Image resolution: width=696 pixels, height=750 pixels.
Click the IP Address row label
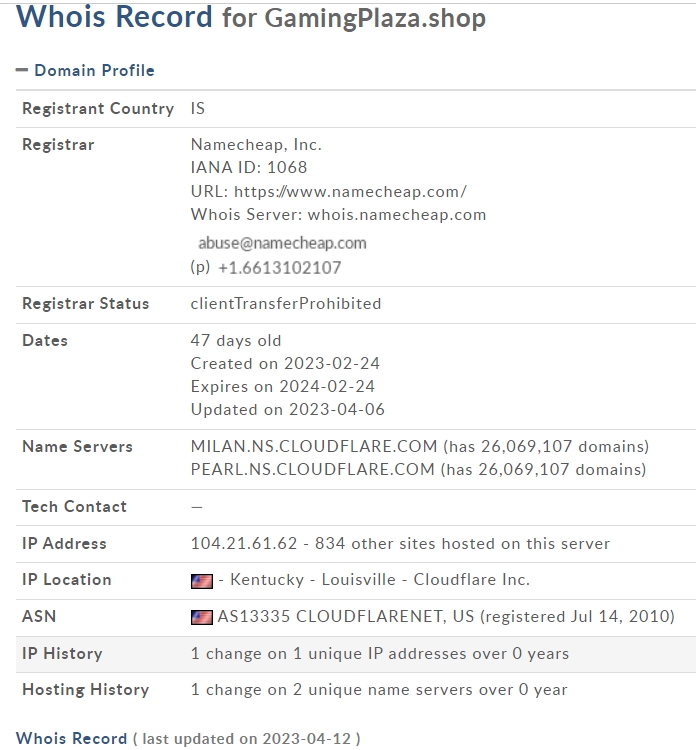point(64,543)
